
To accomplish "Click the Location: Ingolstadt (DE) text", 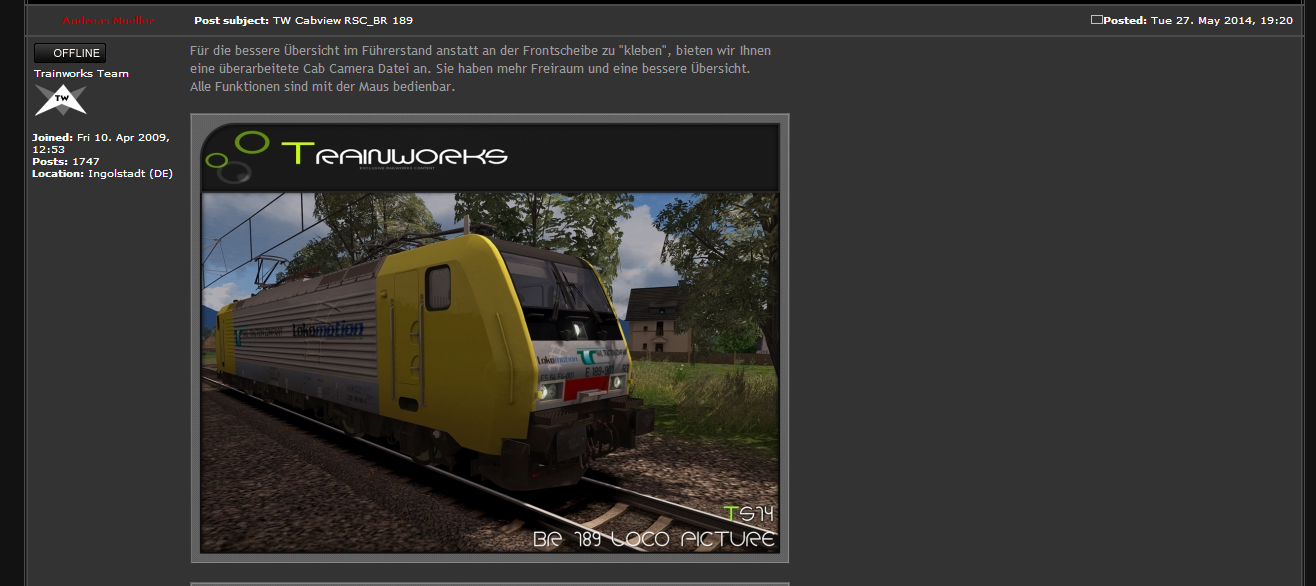I will pyautogui.click(x=103, y=173).
